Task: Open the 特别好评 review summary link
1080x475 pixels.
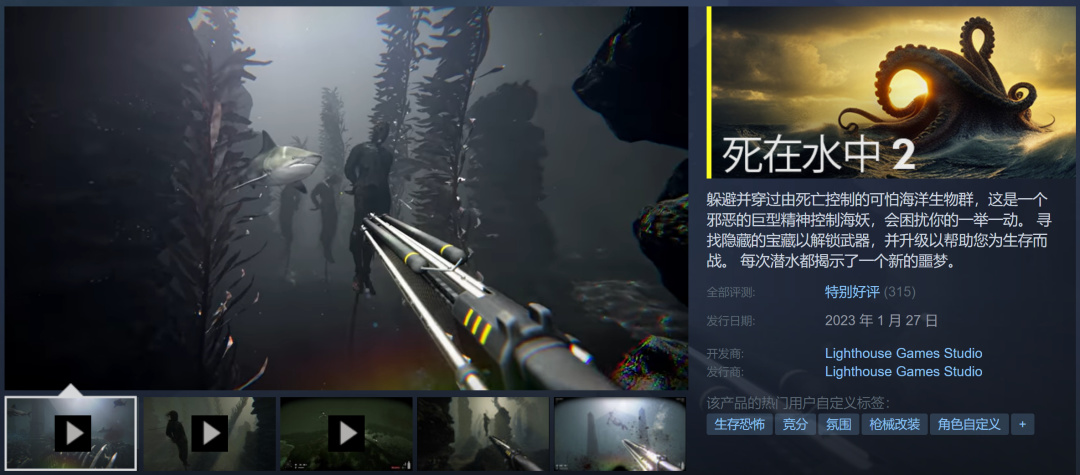Action: pos(852,292)
